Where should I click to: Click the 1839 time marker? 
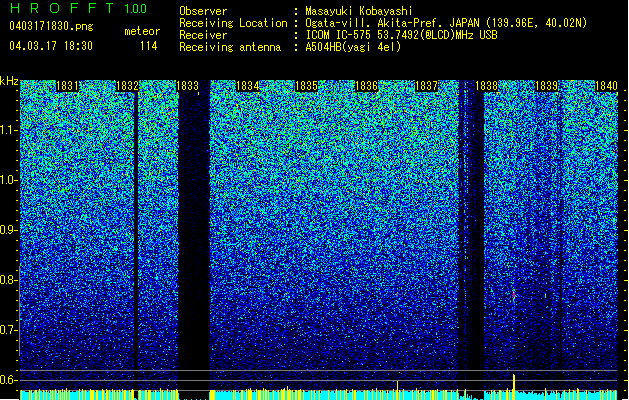coord(546,86)
